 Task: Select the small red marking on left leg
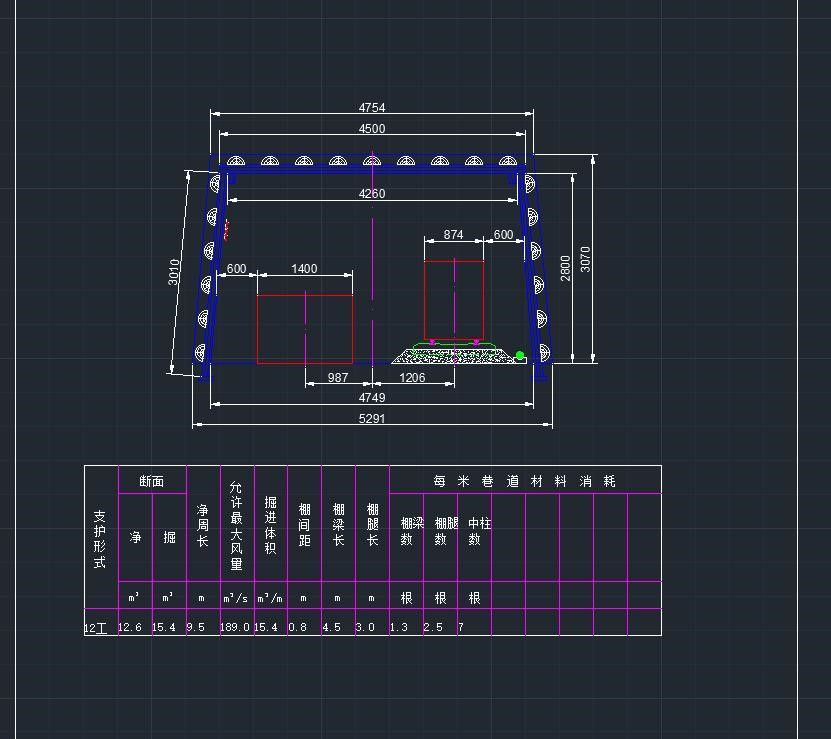pos(227,230)
